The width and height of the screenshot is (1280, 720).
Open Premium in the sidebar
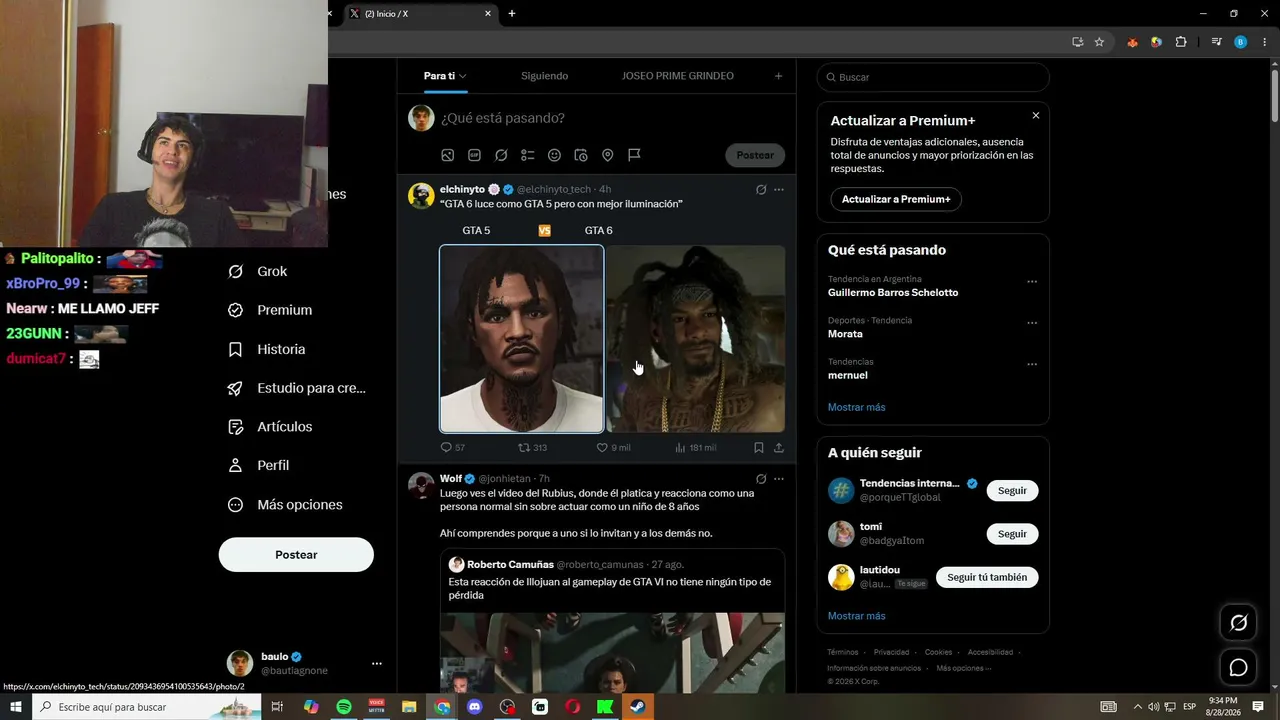pyautogui.click(x=270, y=310)
